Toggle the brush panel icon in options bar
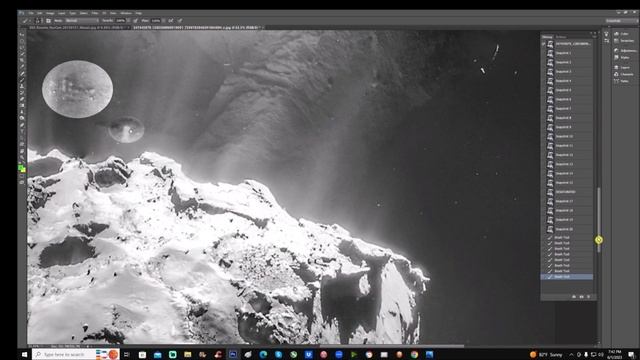The height and width of the screenshot is (360, 640). click(x=48, y=20)
